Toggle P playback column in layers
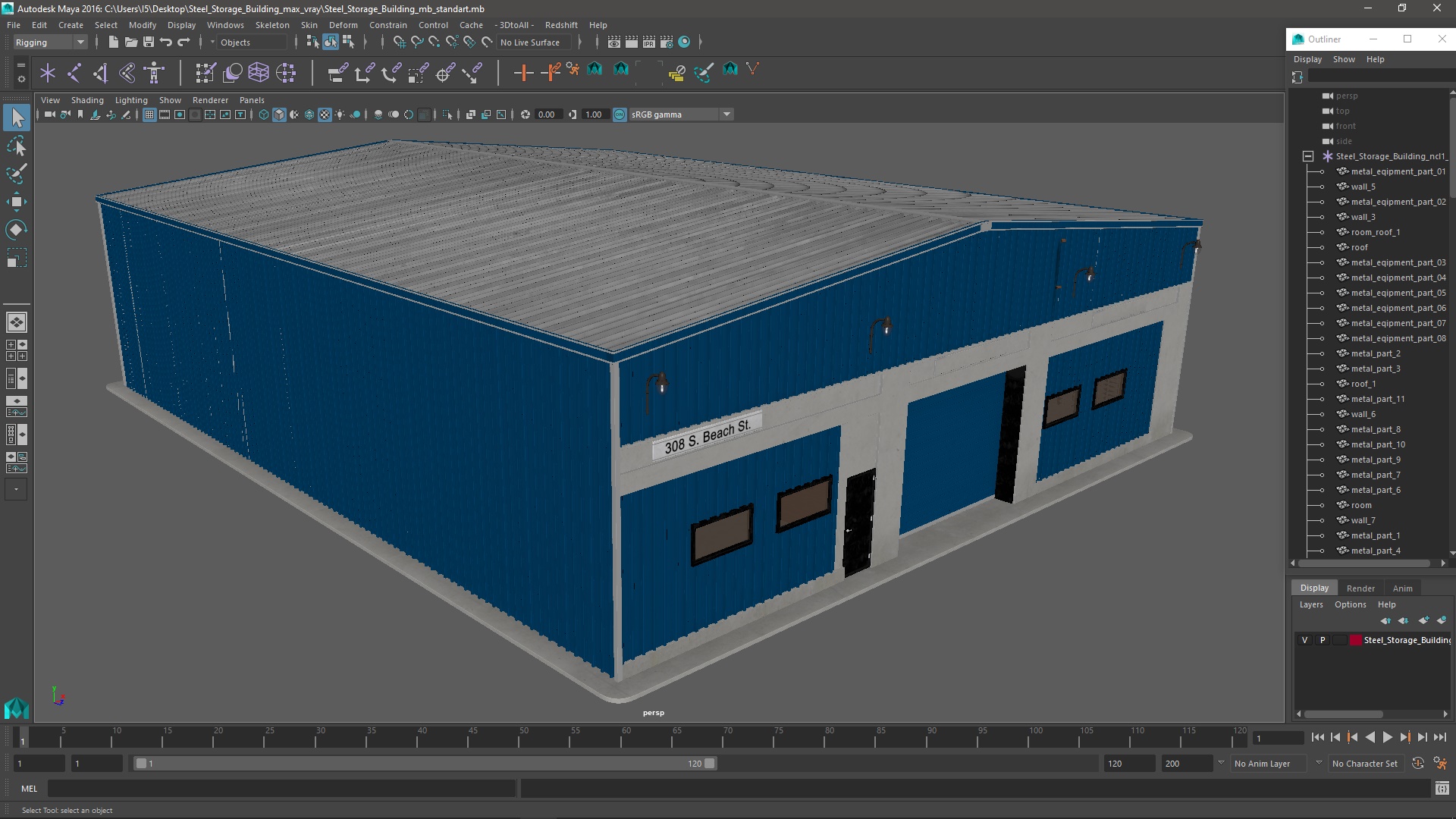Image resolution: width=1456 pixels, height=819 pixels. pos(1322,639)
